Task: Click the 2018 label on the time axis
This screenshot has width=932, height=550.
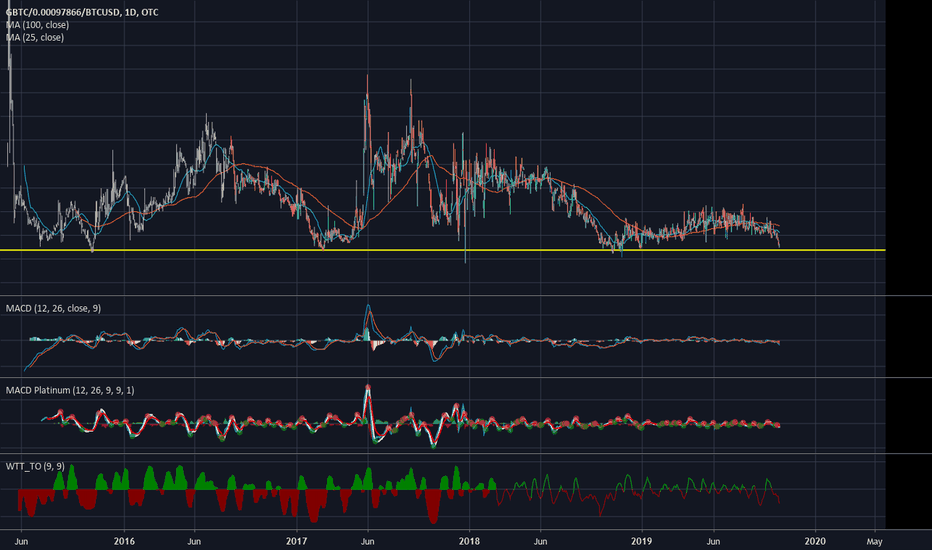Action: 469,541
